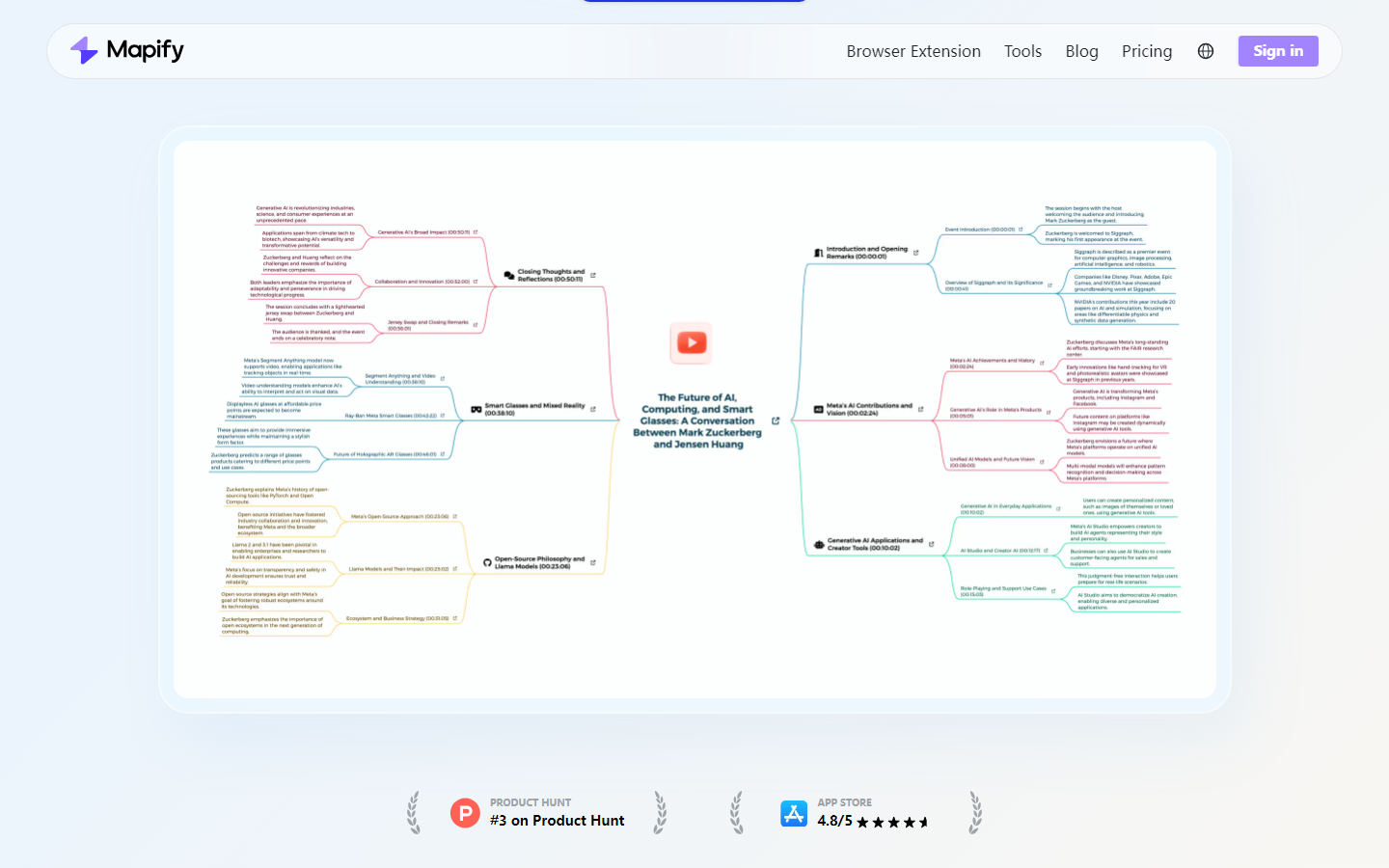The height and width of the screenshot is (868, 1389).
Task: Select the Generative AI Applications and Creator Tools node
Action: coord(875,544)
